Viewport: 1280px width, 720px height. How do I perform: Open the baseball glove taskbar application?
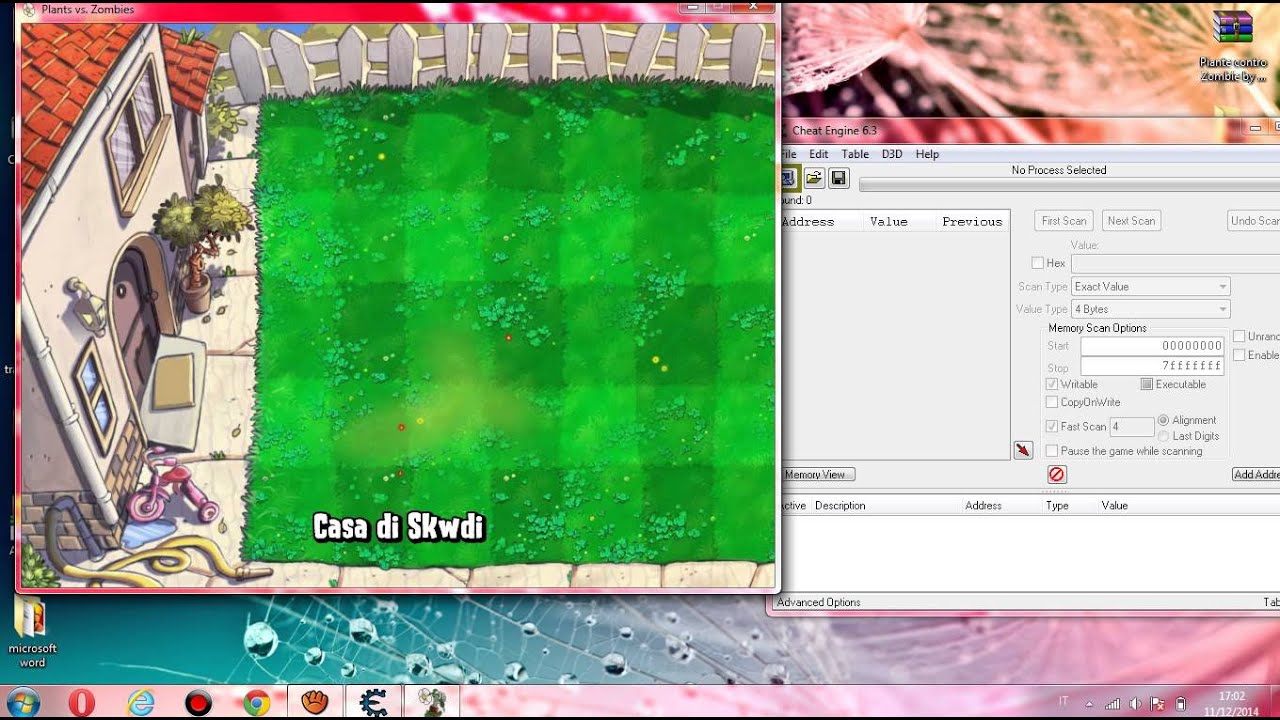[315, 702]
